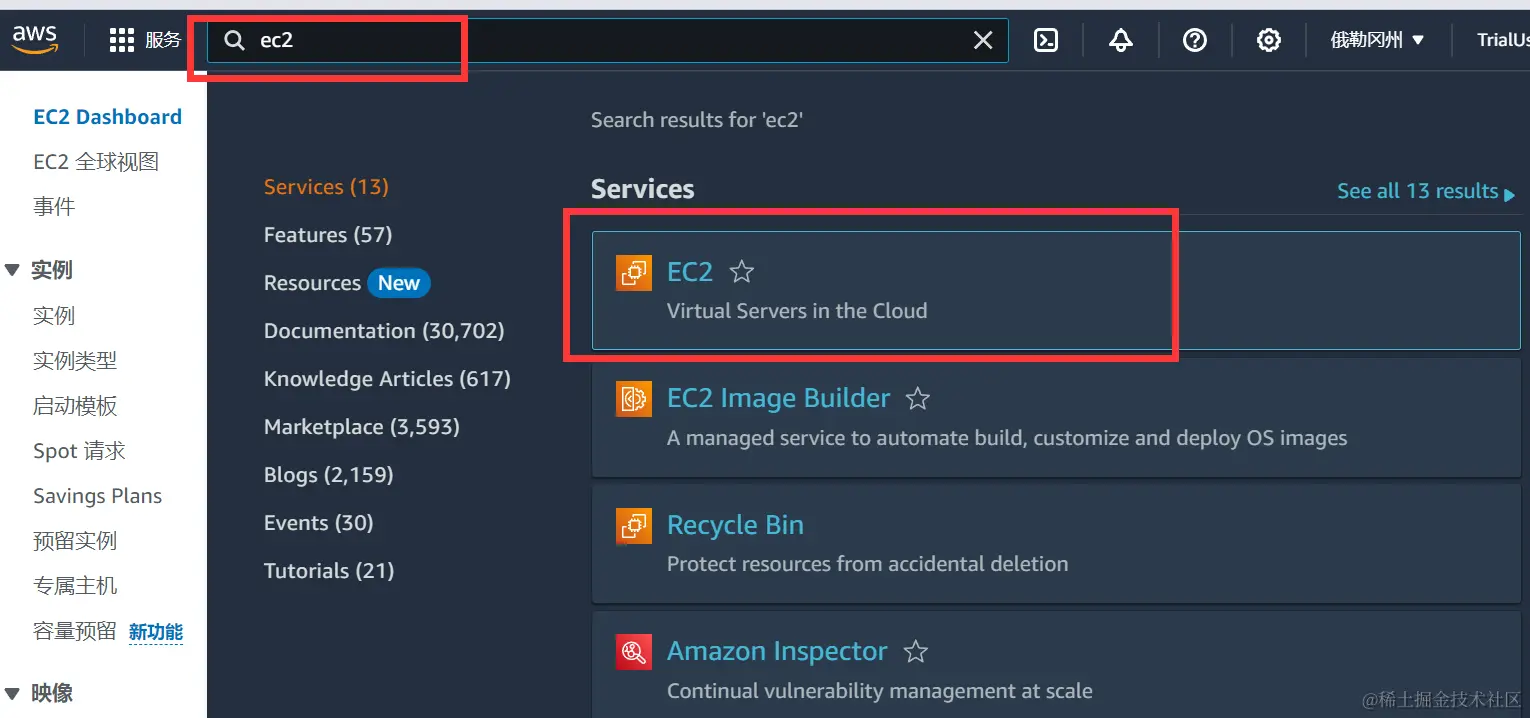Select the Events (30) filter
The width and height of the screenshot is (1530, 718).
tap(318, 523)
